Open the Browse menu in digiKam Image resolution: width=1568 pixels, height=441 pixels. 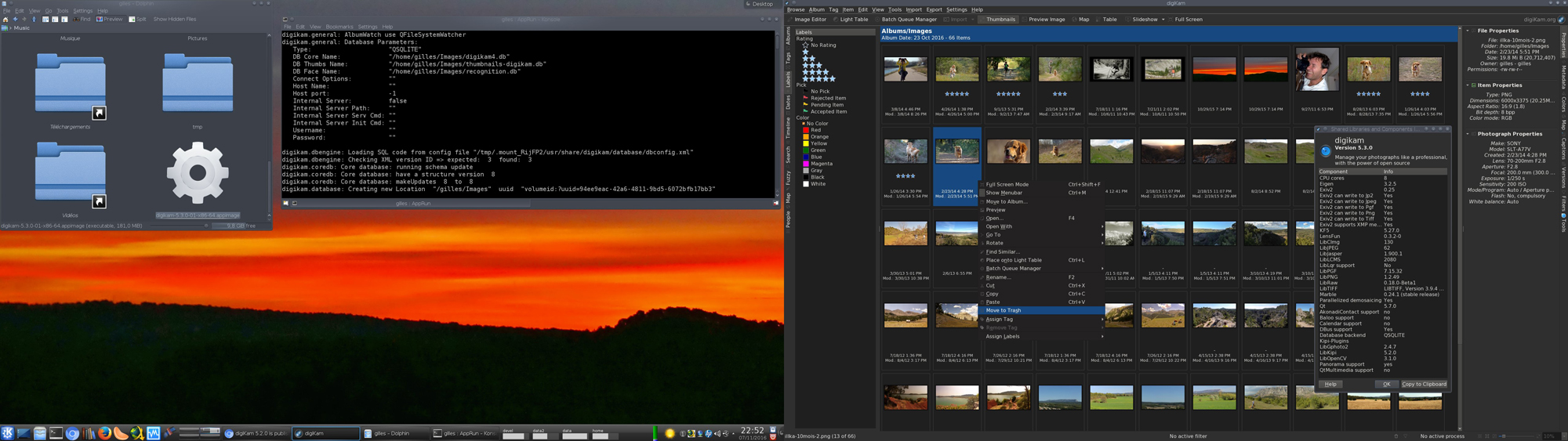pos(796,10)
